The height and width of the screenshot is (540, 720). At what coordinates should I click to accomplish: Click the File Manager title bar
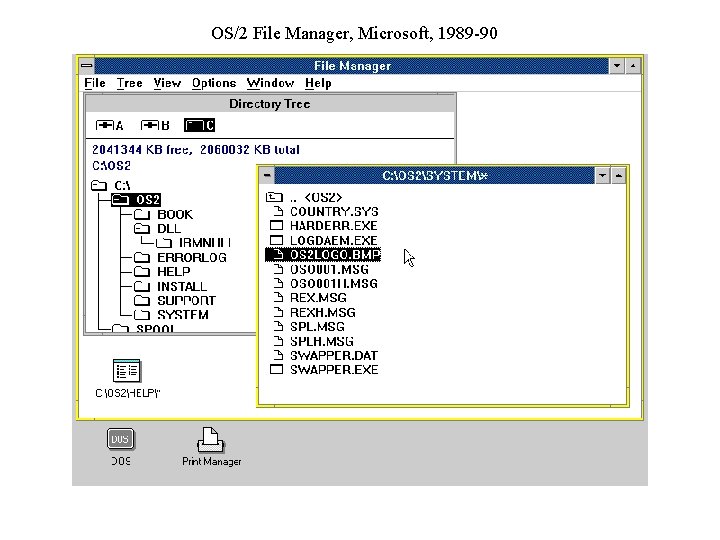click(352, 66)
